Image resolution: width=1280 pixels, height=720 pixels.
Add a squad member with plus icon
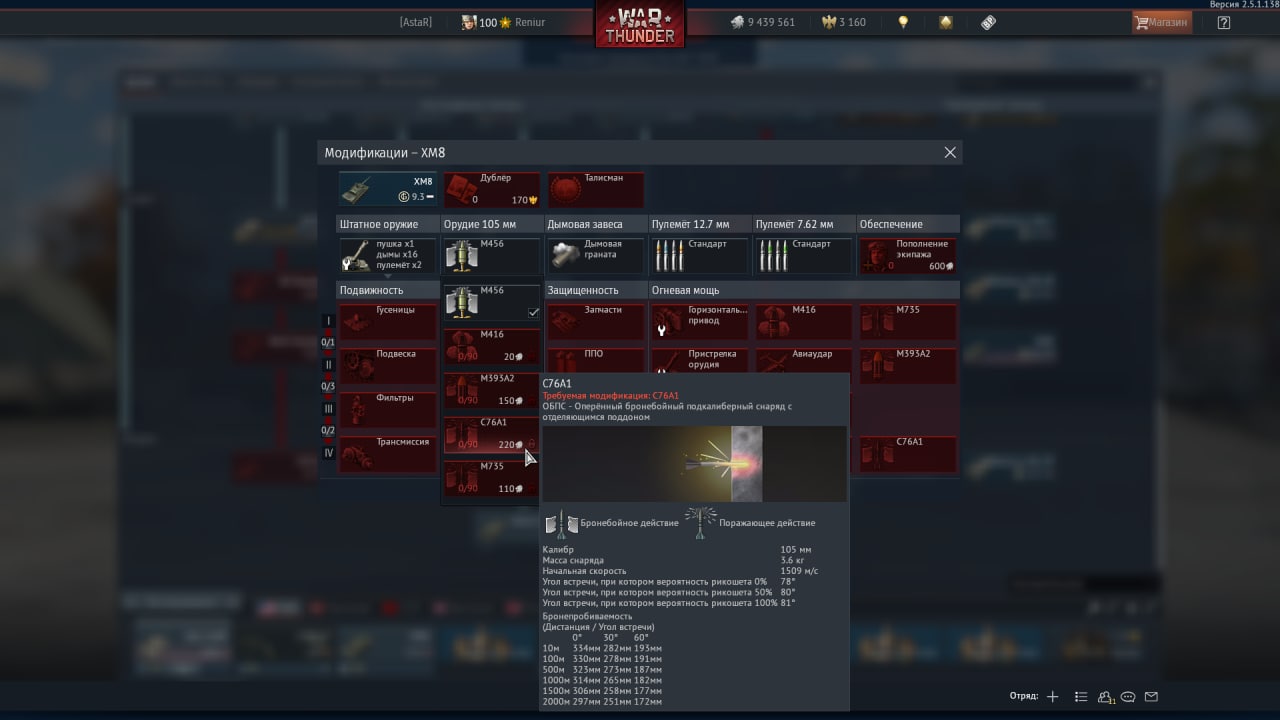pyautogui.click(x=1052, y=696)
